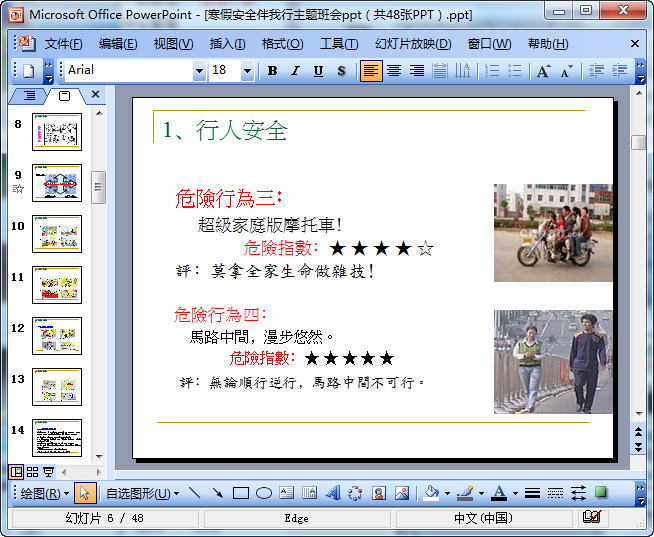Insert a horizontal Text Box

tap(287, 493)
